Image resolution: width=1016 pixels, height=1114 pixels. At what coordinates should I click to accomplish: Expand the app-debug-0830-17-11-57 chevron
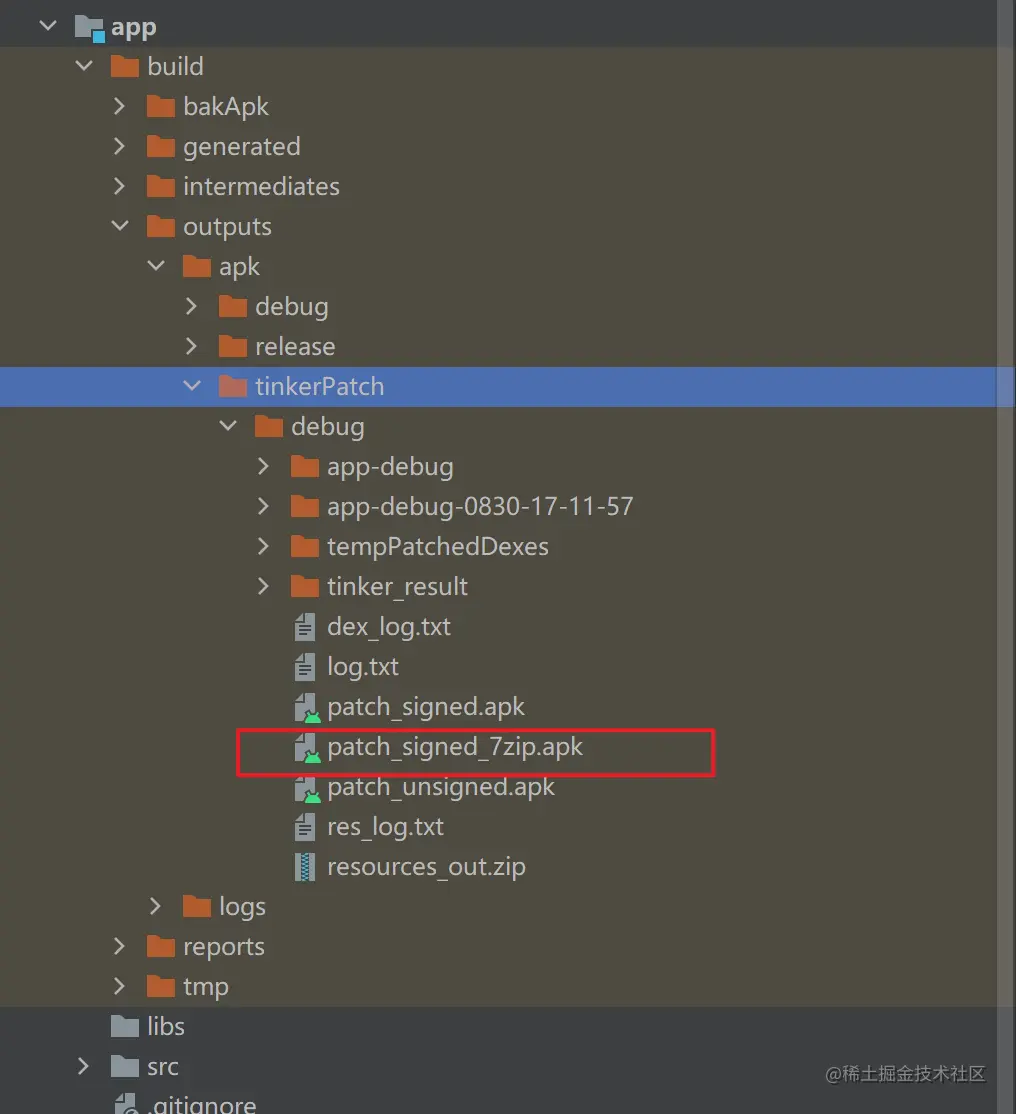tap(264, 506)
